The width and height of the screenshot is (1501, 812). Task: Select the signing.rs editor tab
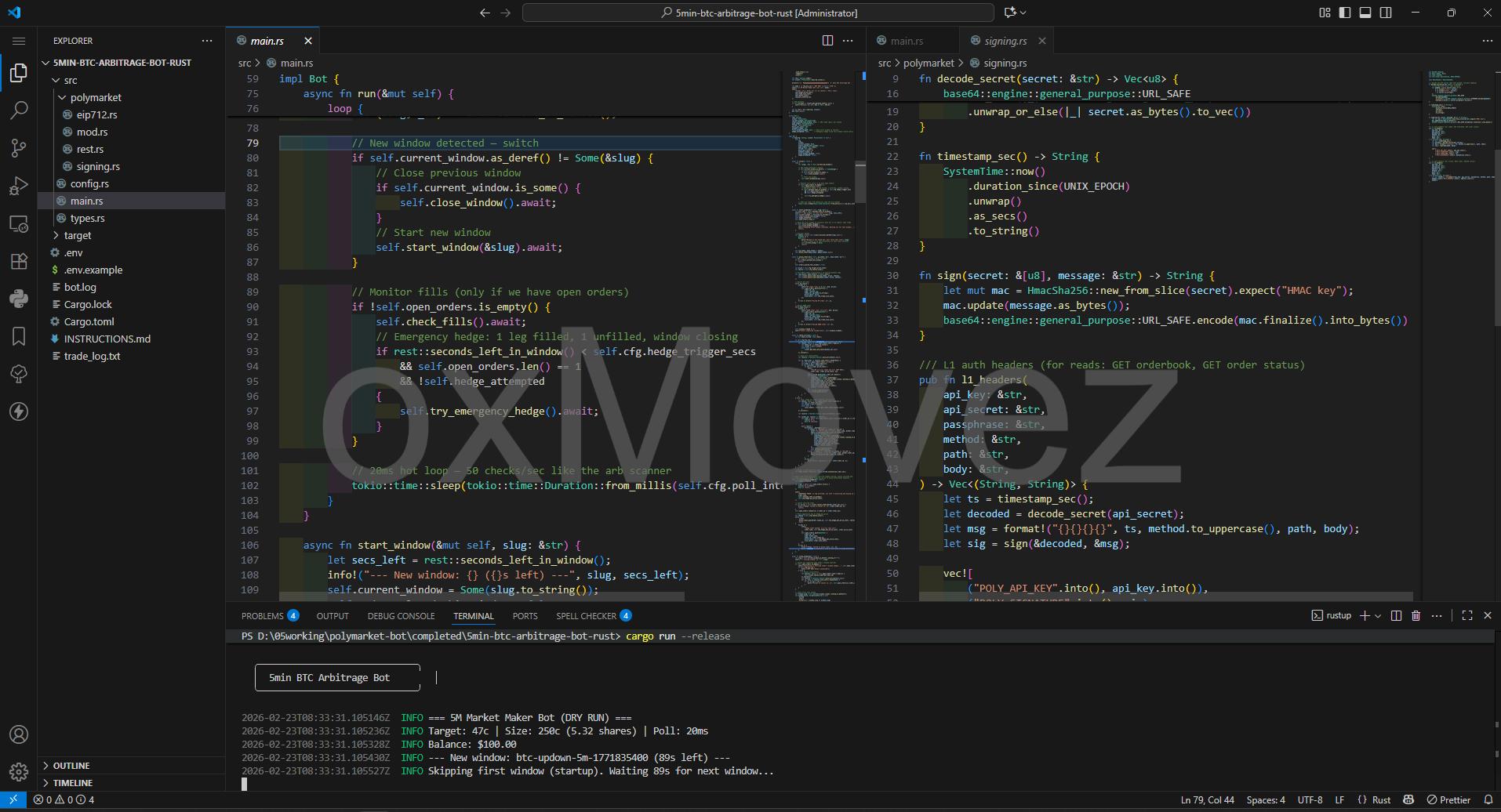point(1005,41)
